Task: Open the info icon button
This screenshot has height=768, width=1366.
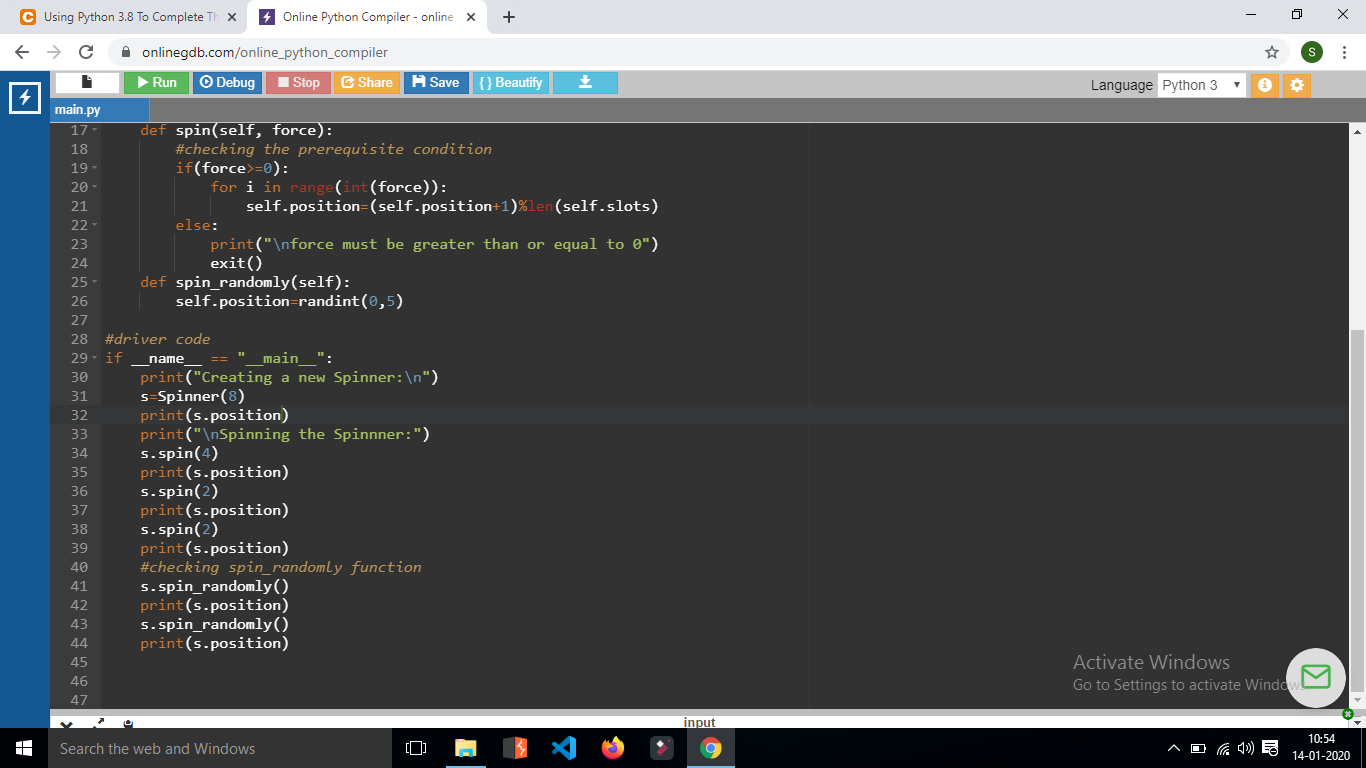Action: click(1264, 85)
